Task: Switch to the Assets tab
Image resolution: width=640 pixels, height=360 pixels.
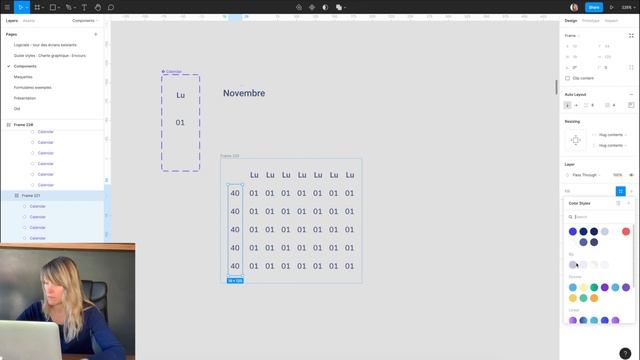Action: pos(29,21)
